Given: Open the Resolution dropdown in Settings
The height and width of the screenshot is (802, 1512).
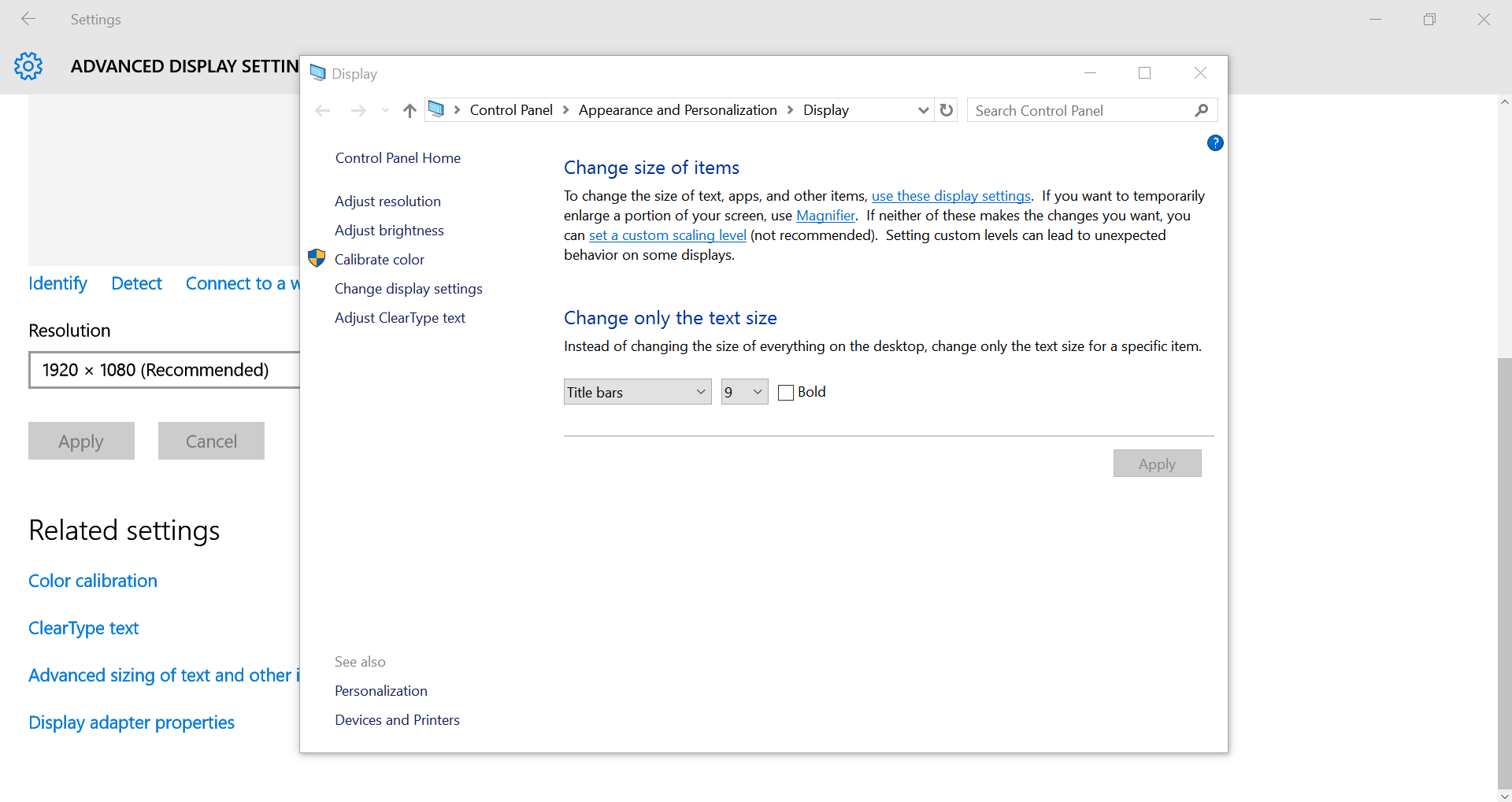Looking at the screenshot, I should tap(164, 370).
